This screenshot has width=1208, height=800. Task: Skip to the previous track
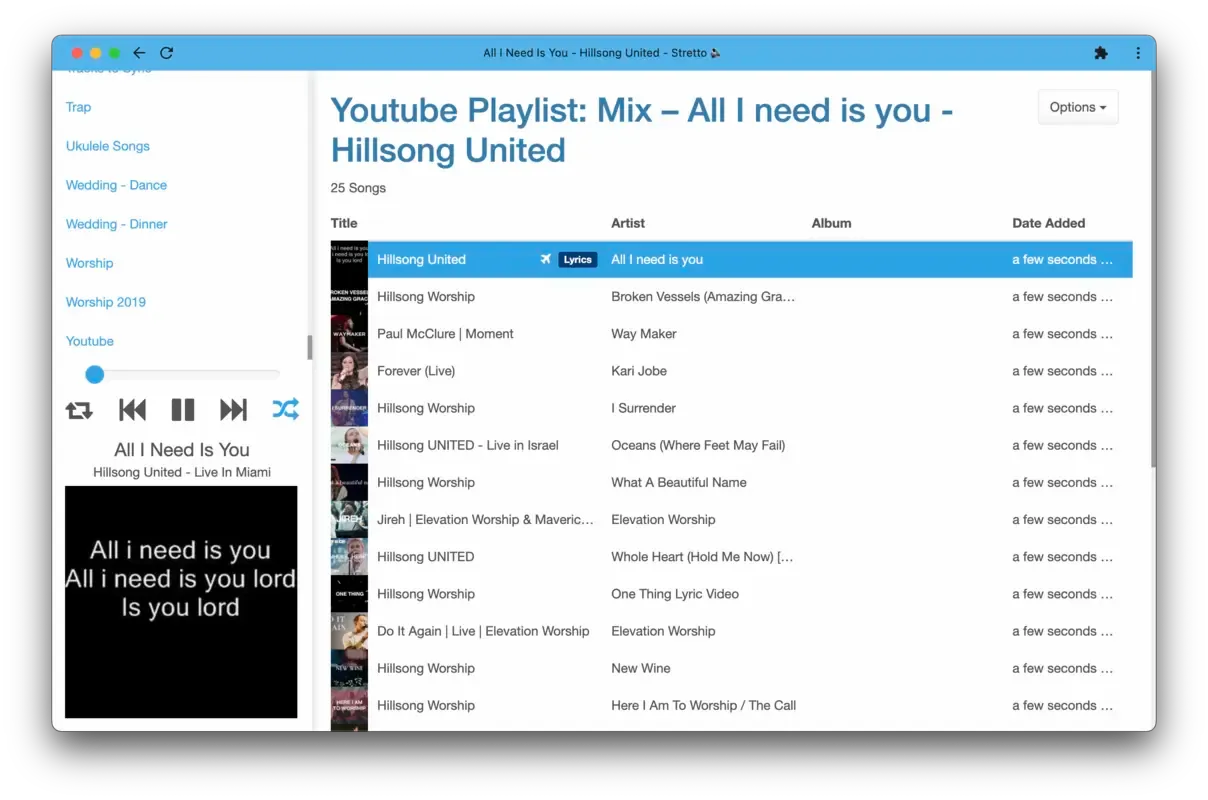click(132, 410)
